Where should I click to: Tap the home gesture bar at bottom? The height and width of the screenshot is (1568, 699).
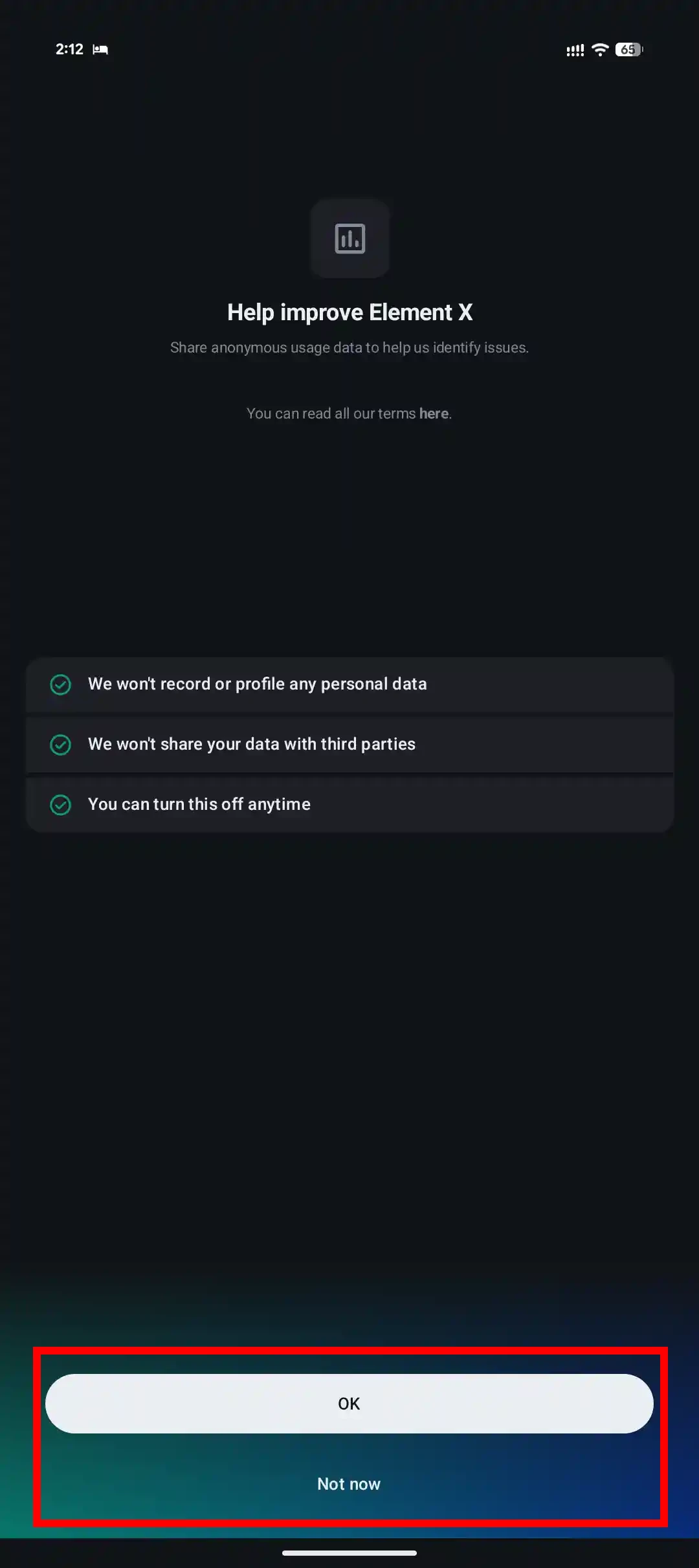pos(349,1552)
